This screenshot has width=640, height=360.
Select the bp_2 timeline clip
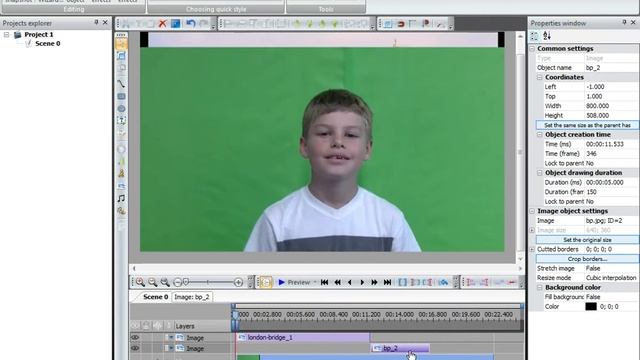pyautogui.click(x=400, y=348)
